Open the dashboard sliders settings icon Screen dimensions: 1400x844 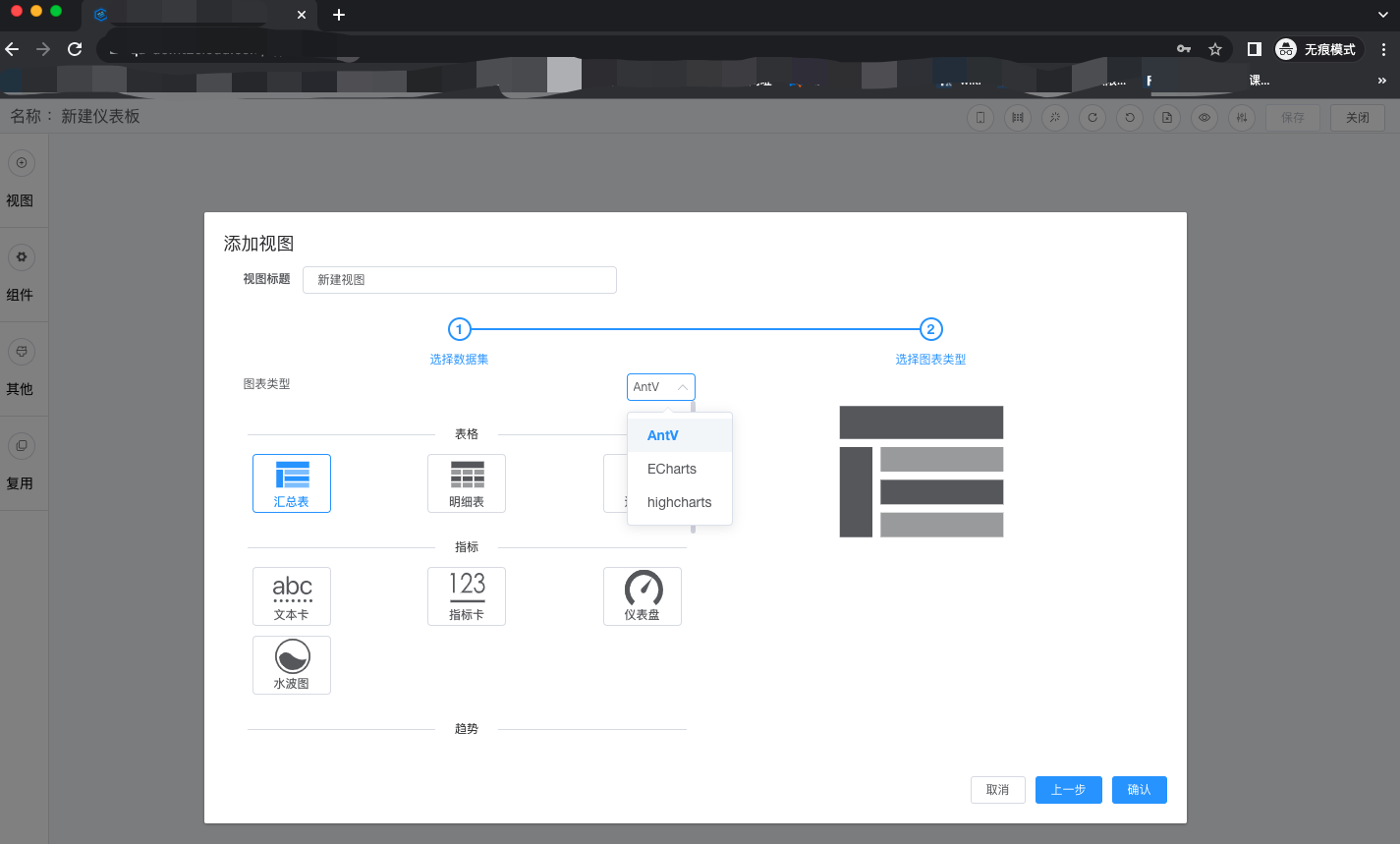1242,118
